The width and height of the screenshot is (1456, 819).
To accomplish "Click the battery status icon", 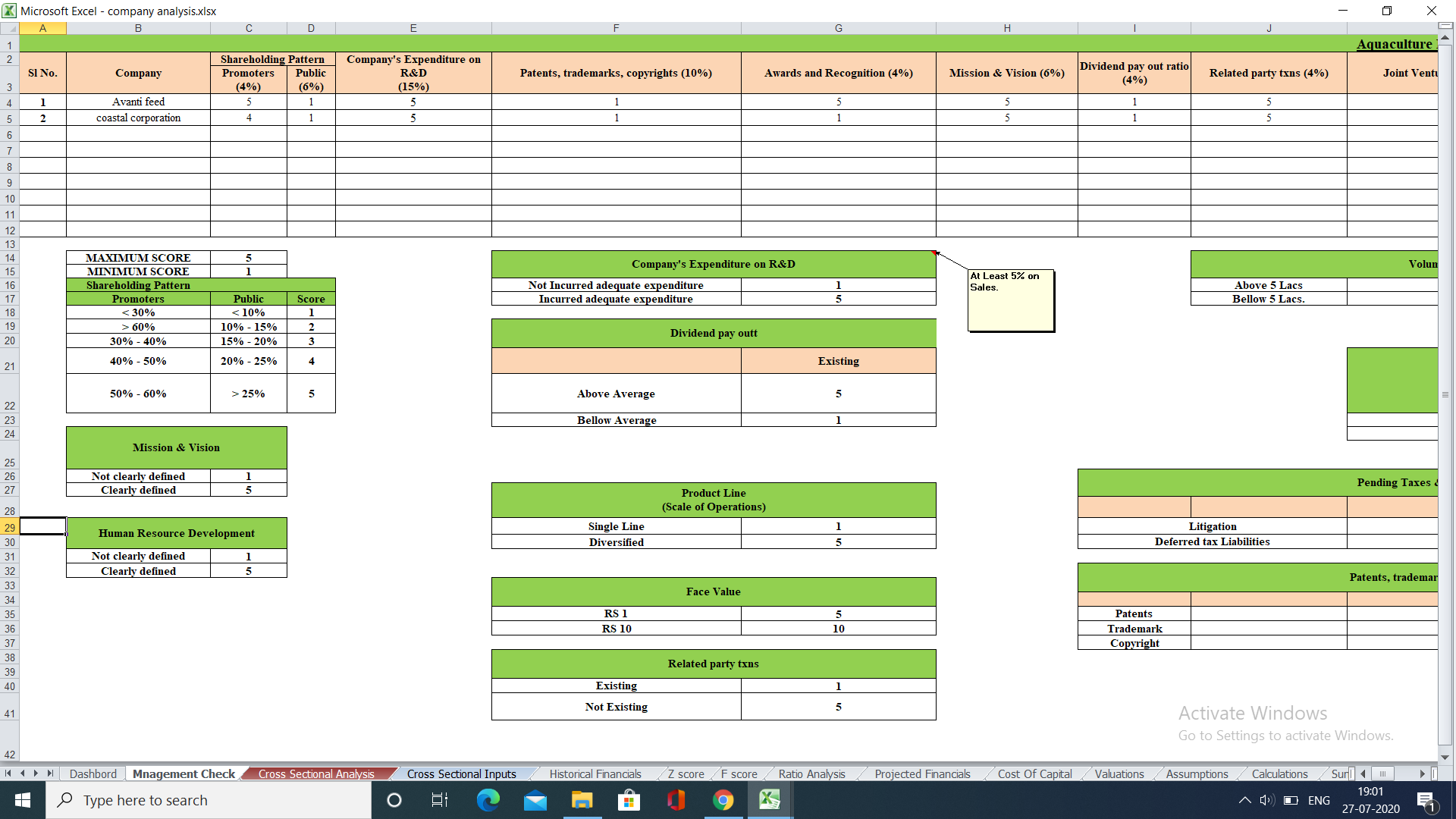I will point(1291,800).
